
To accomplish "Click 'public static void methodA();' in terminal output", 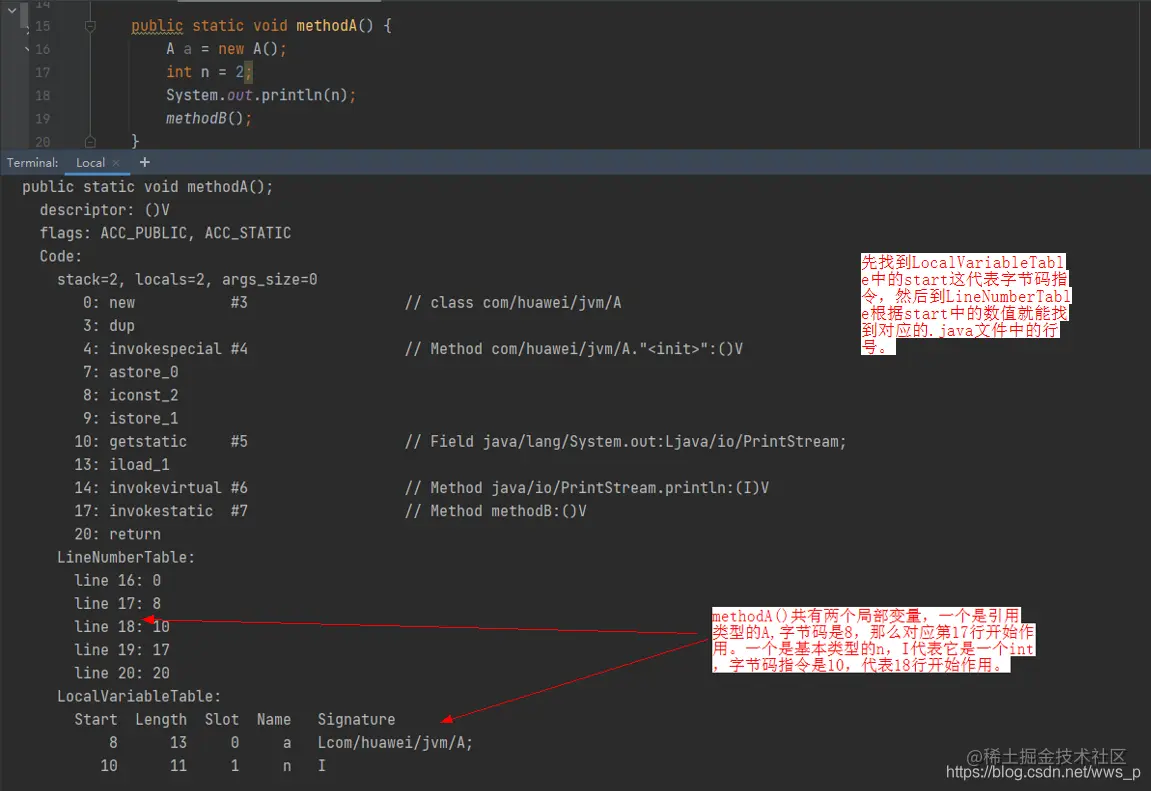I will click(x=148, y=187).
